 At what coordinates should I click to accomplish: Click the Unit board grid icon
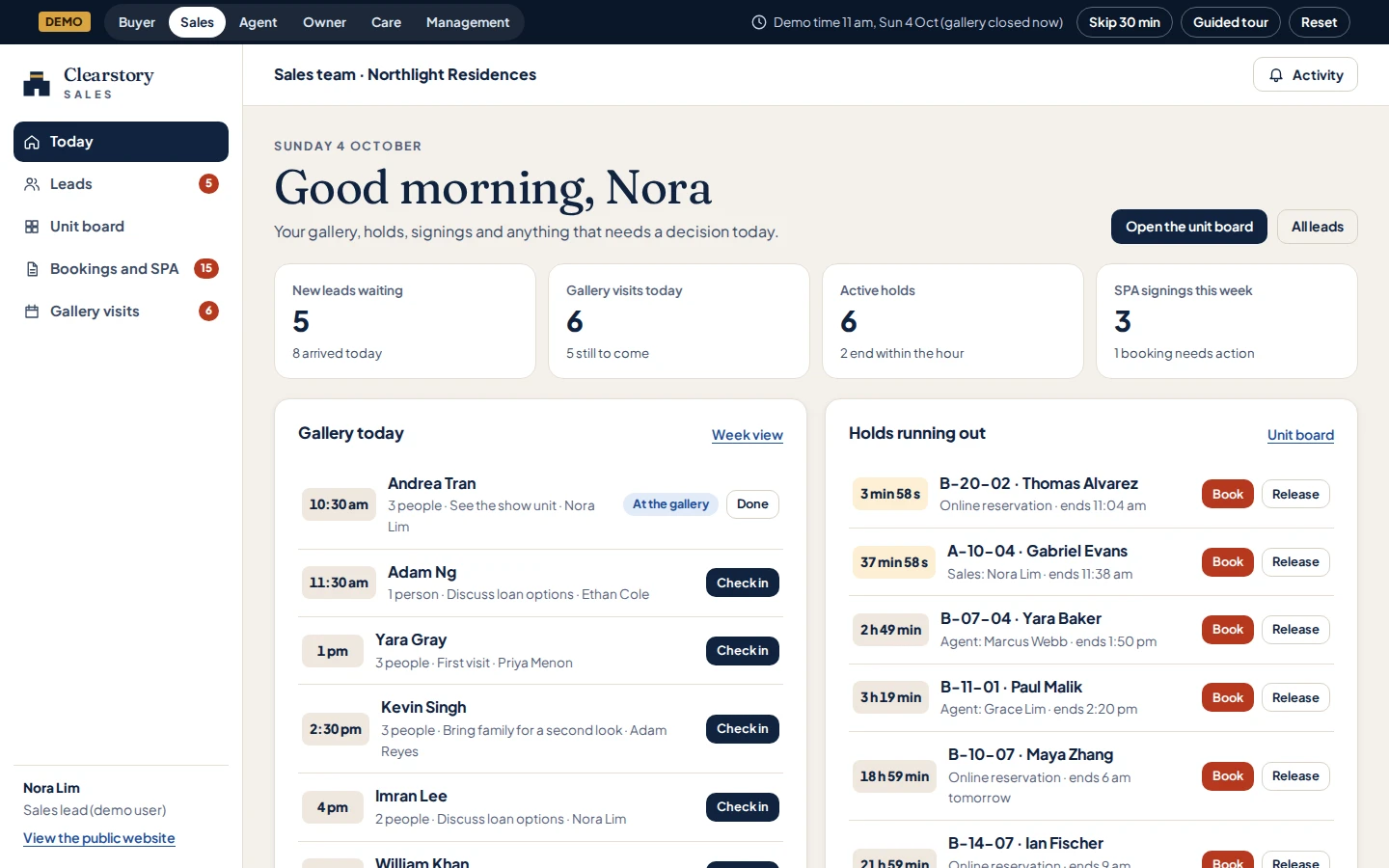pos(32,227)
